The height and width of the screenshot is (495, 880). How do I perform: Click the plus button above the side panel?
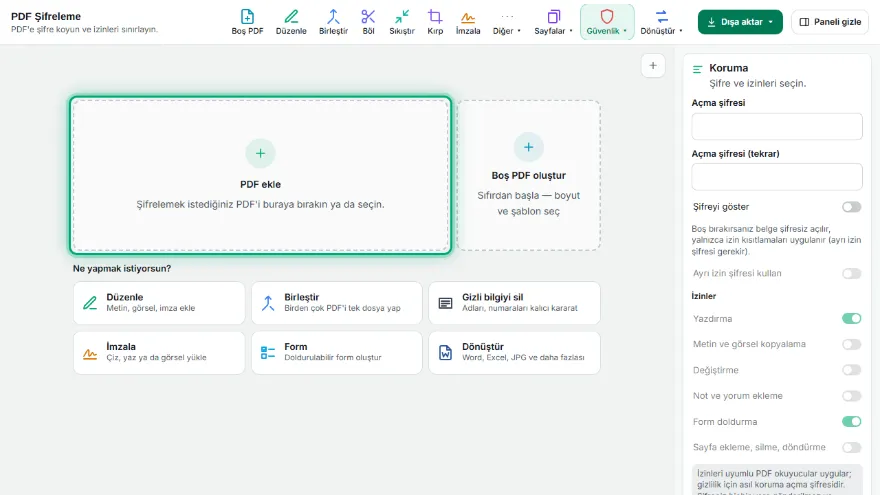pos(653,66)
